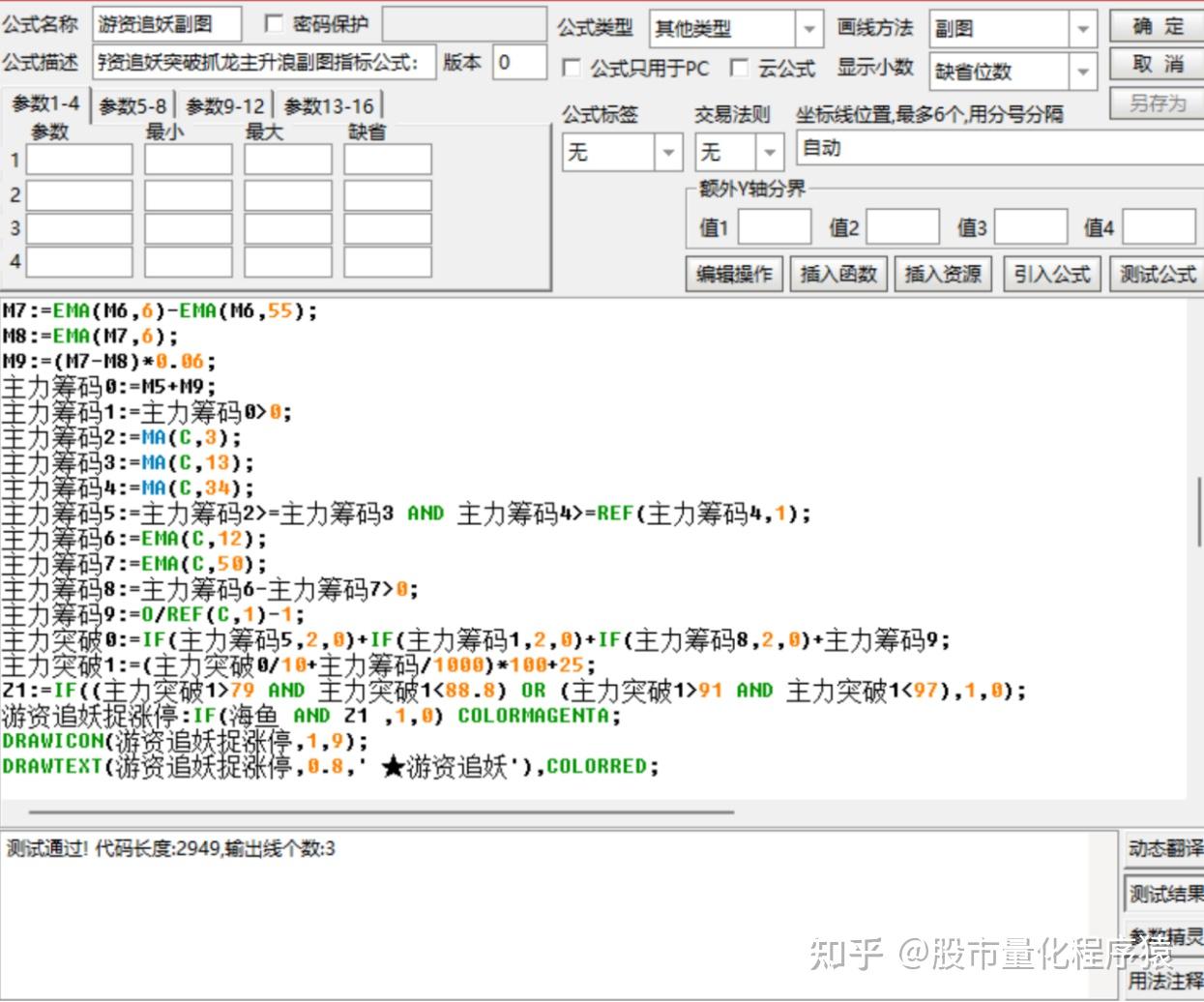Viewport: 1204px width, 1002px height.
Task: Open the 测试结果 side tab
Action: tap(1164, 894)
